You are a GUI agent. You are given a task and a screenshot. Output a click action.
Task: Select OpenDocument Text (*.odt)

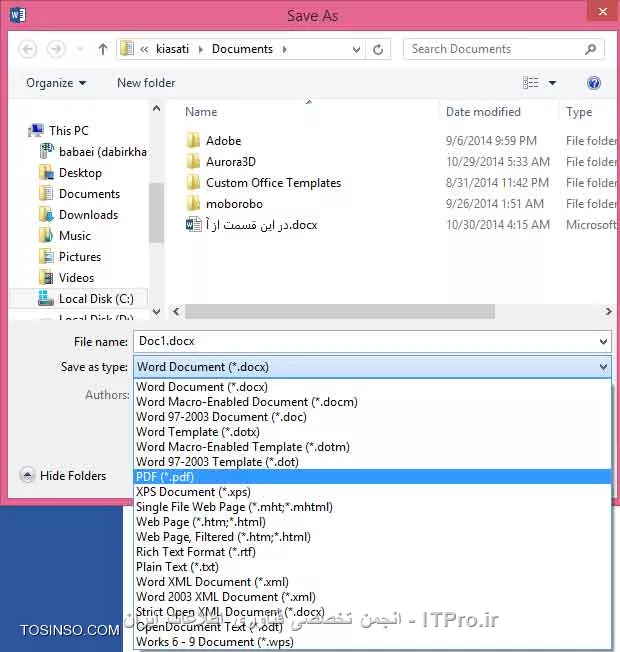pos(373,627)
